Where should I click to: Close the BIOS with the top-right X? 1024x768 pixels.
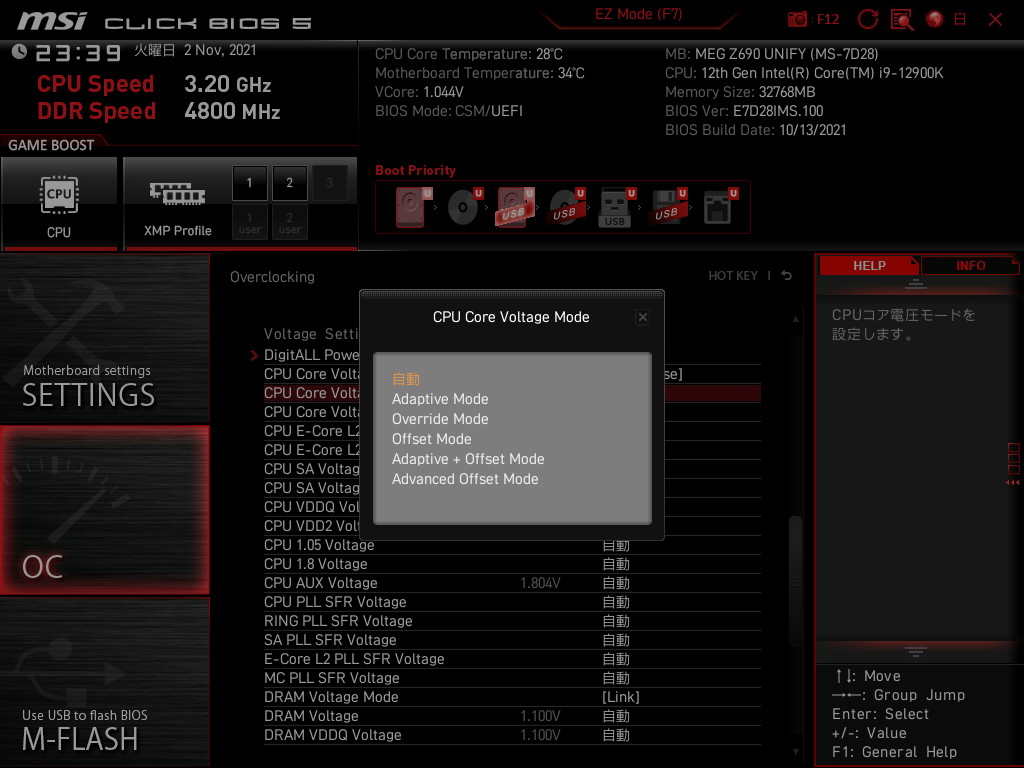(x=995, y=20)
